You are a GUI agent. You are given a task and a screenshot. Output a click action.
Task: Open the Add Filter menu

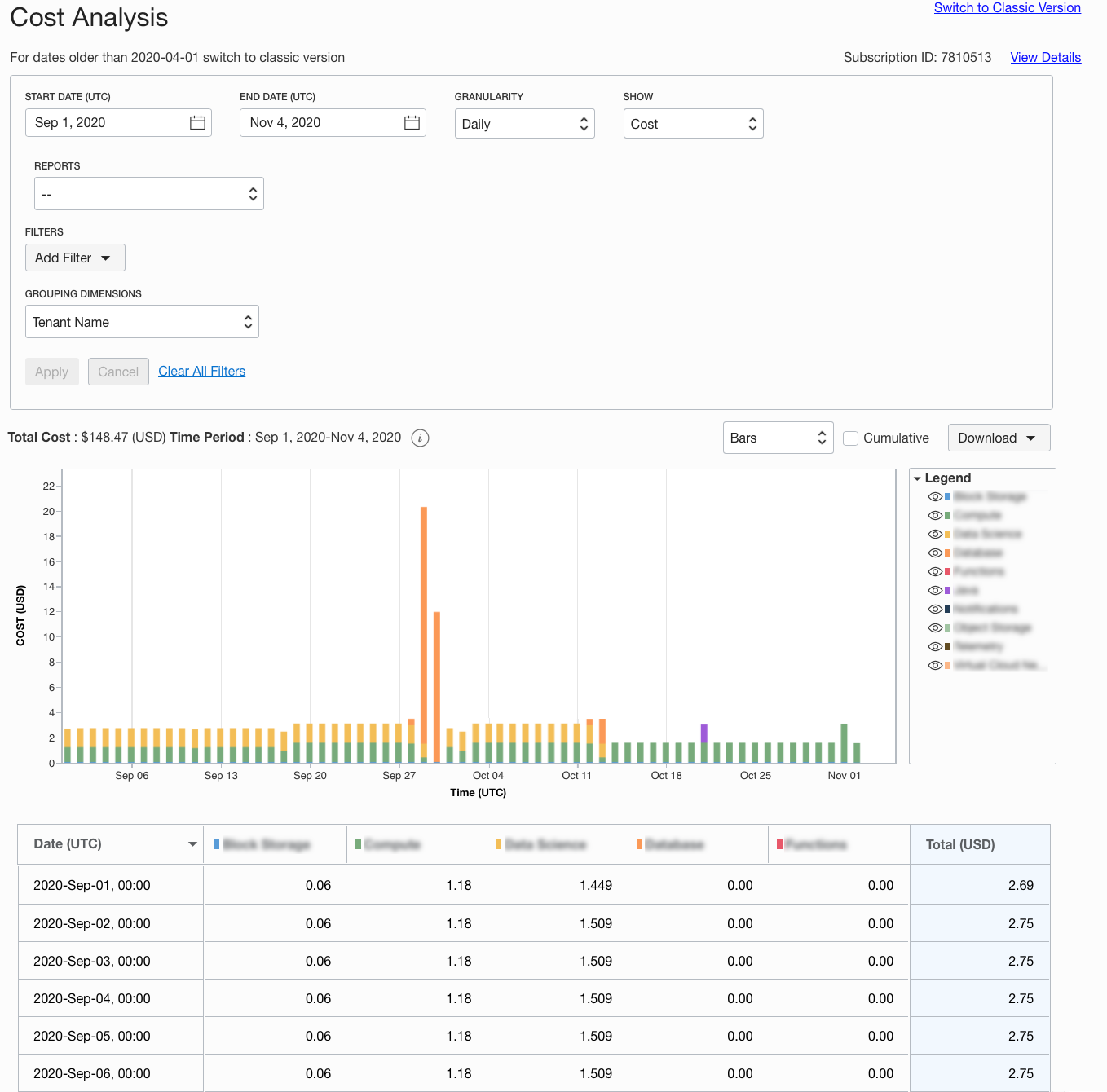tap(75, 257)
